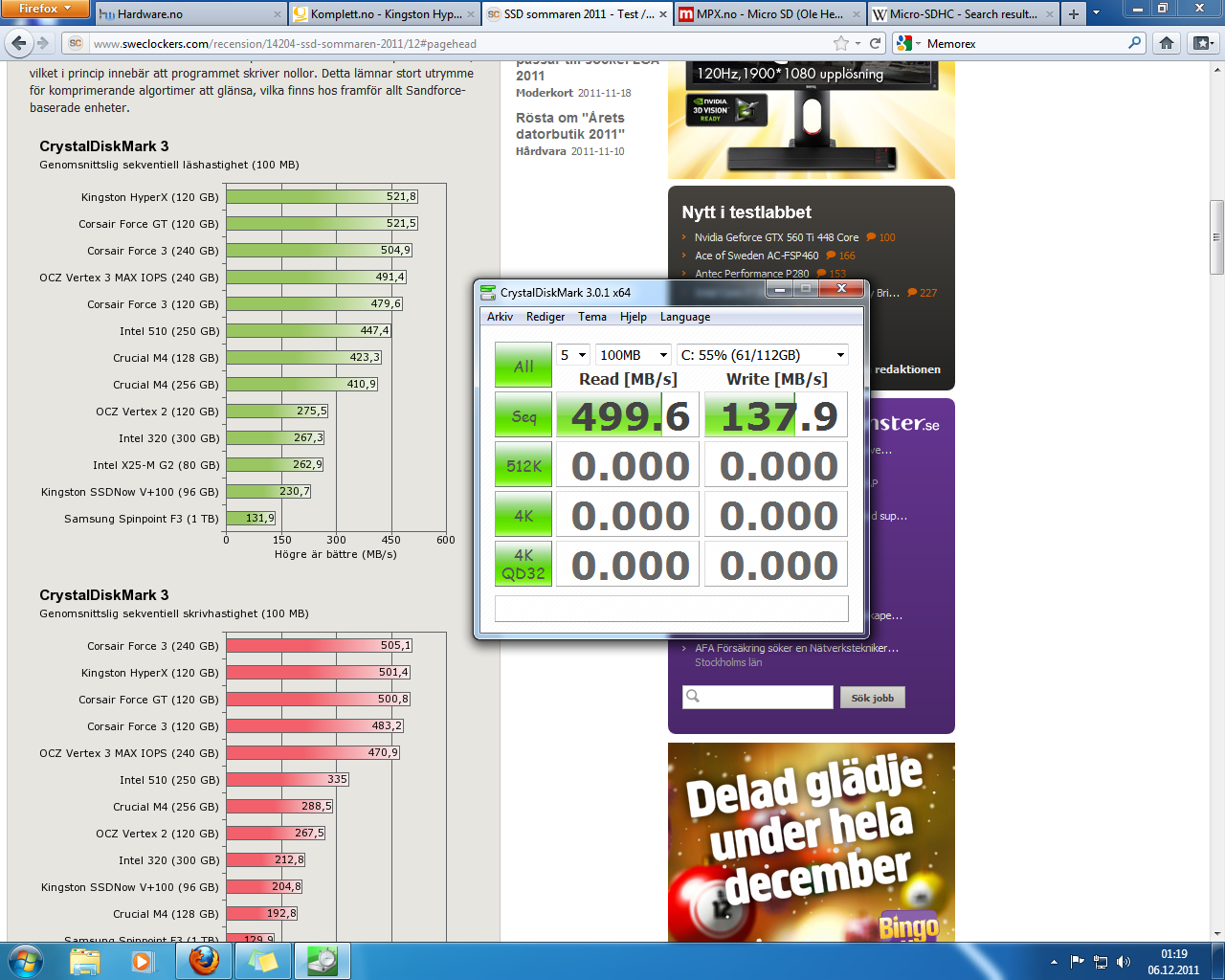Go back to previous page

[x=19, y=43]
